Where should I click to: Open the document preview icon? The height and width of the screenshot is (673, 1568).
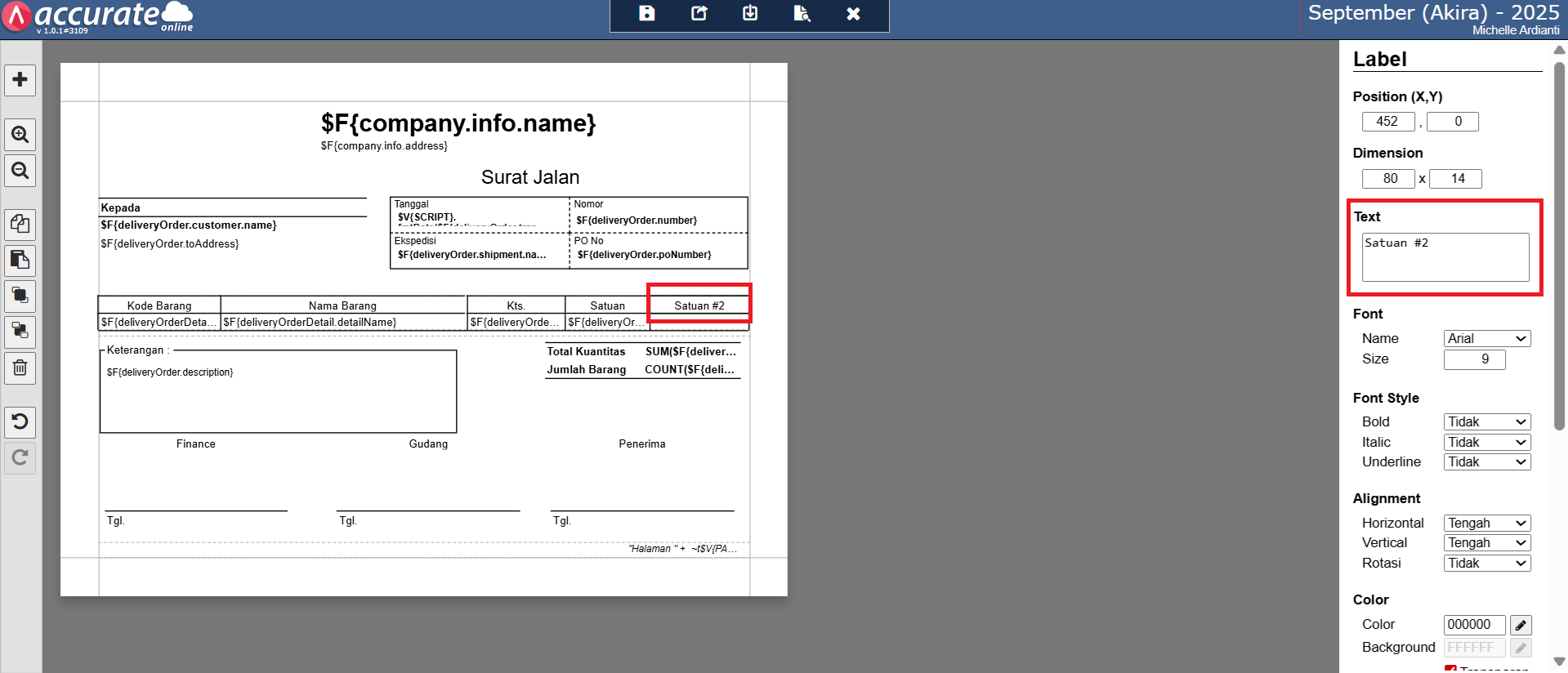802,14
